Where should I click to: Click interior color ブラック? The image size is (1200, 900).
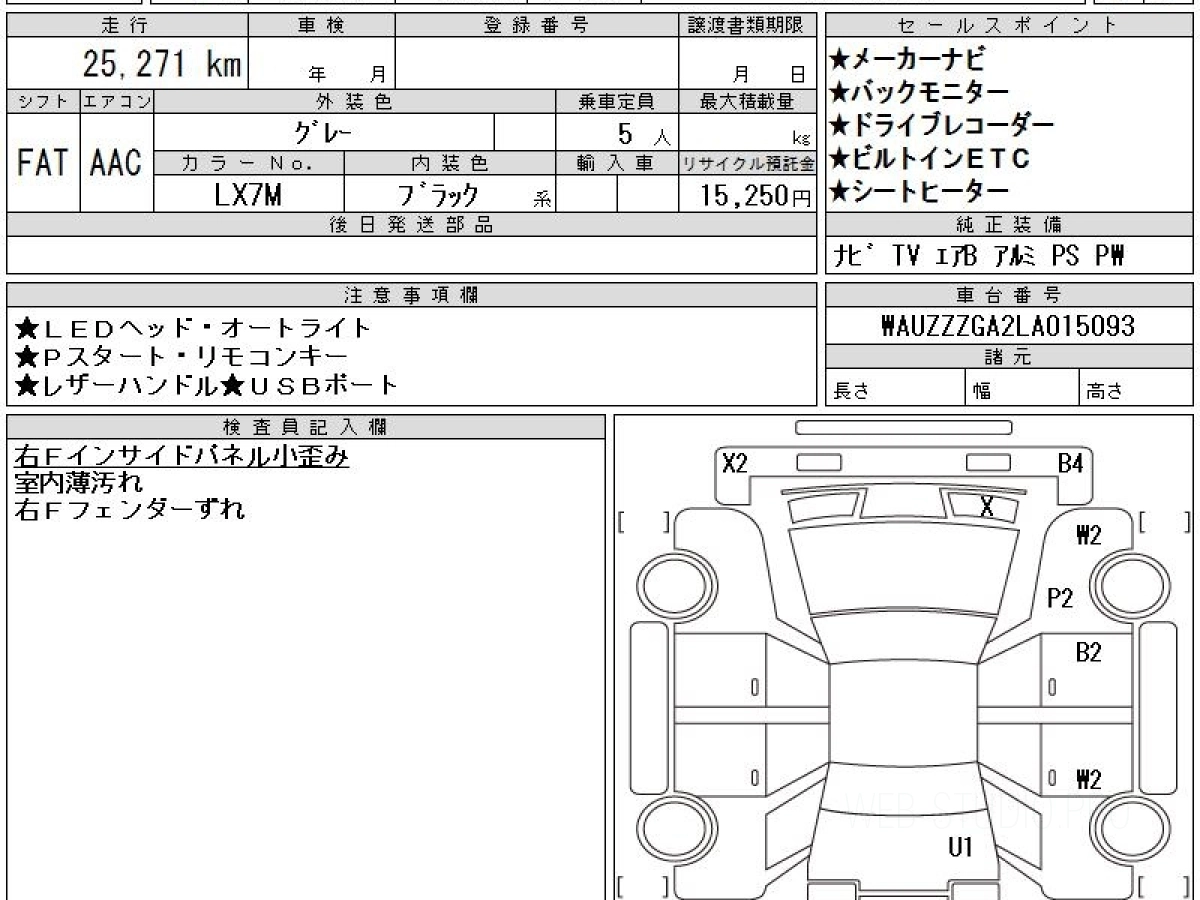pyautogui.click(x=438, y=195)
